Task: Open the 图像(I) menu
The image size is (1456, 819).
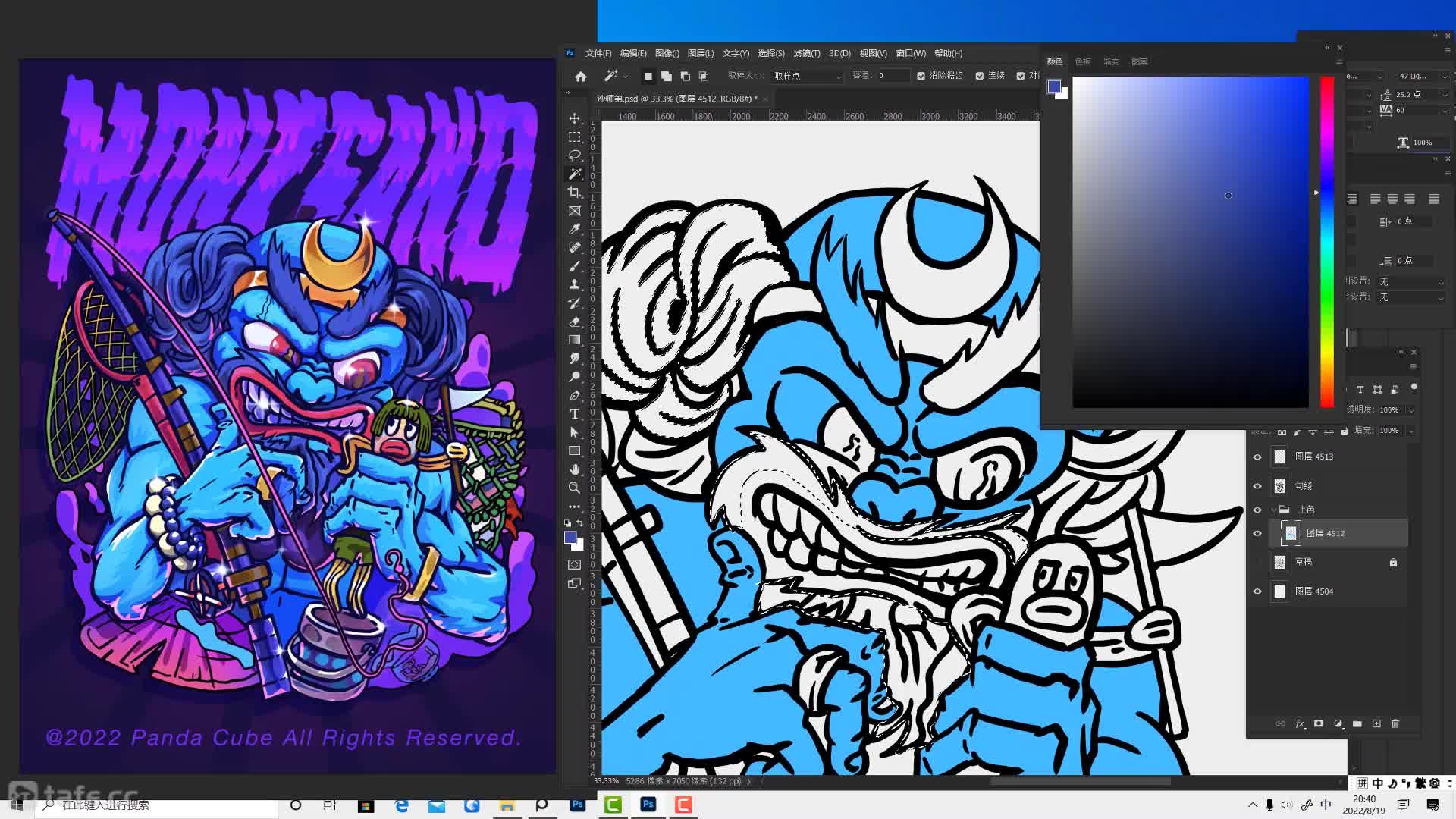Action: tap(667, 53)
